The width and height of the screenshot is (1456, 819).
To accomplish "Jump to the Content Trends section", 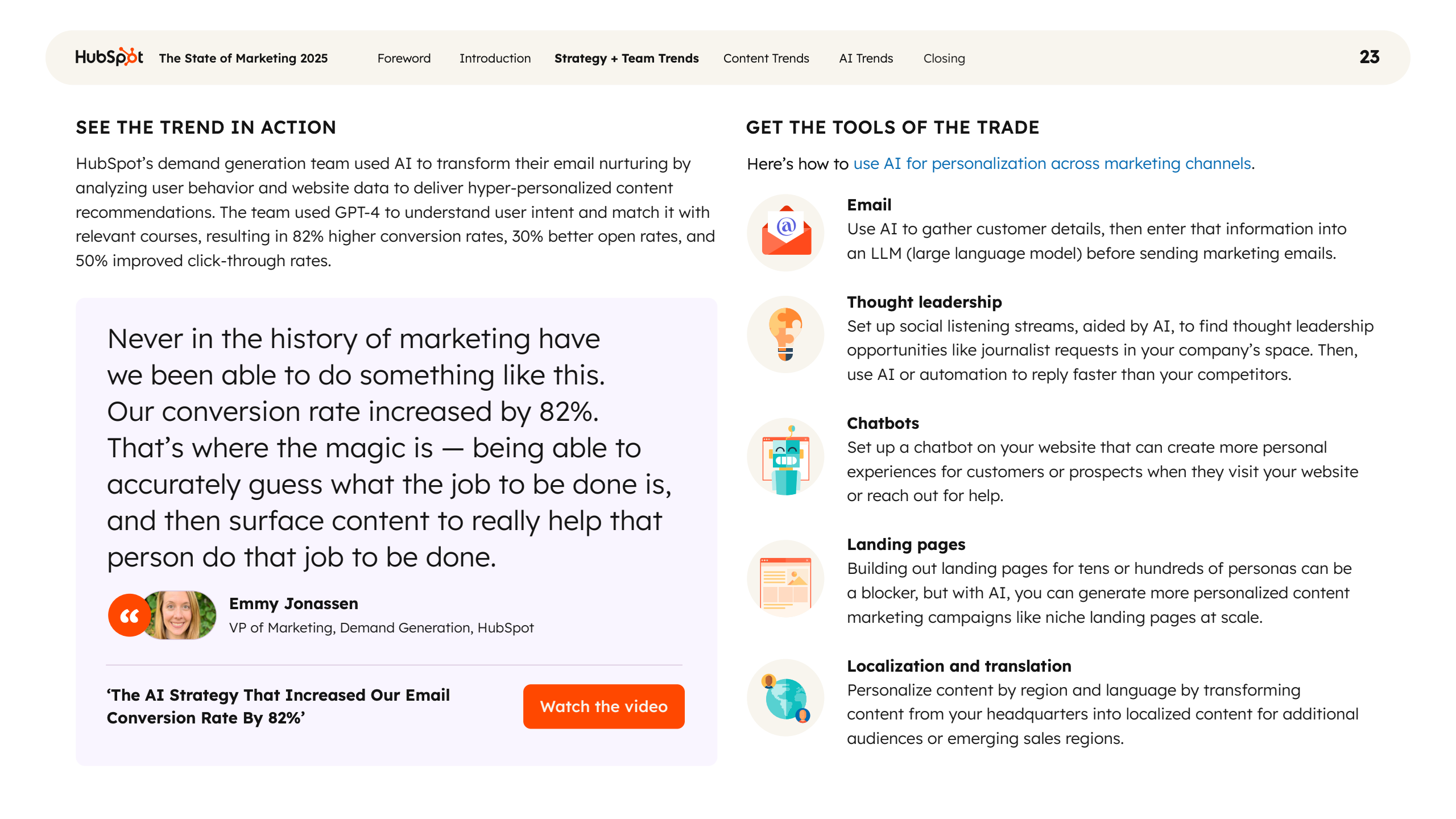I will coord(766,58).
